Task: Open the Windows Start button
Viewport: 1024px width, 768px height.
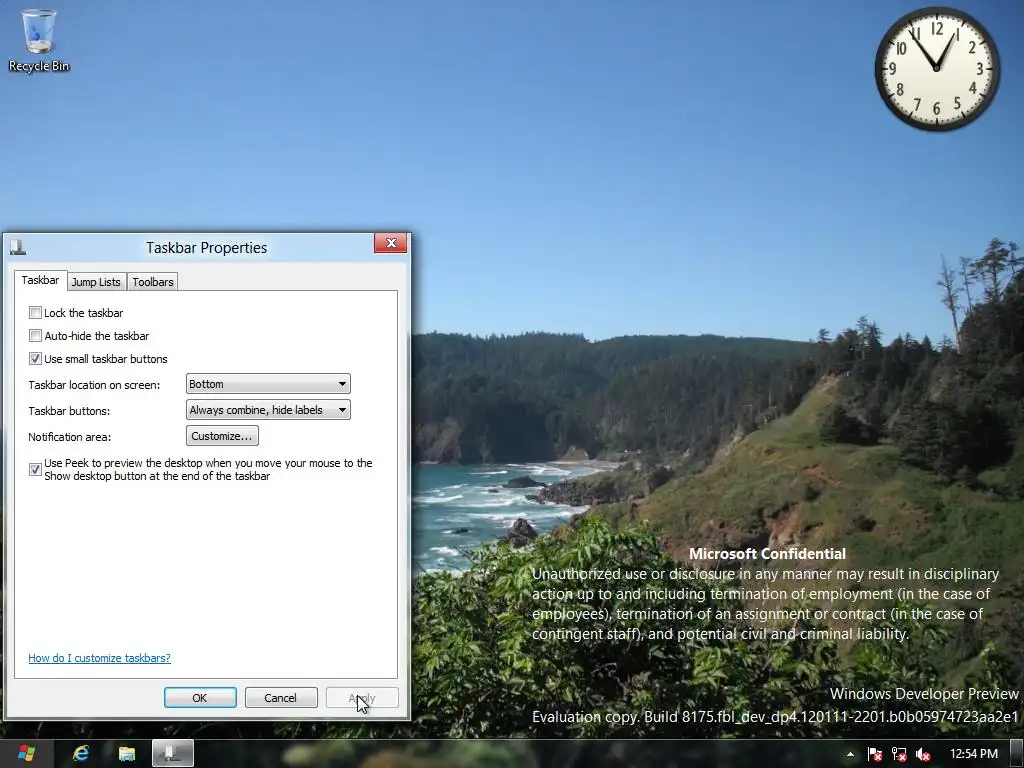Action: (26, 754)
